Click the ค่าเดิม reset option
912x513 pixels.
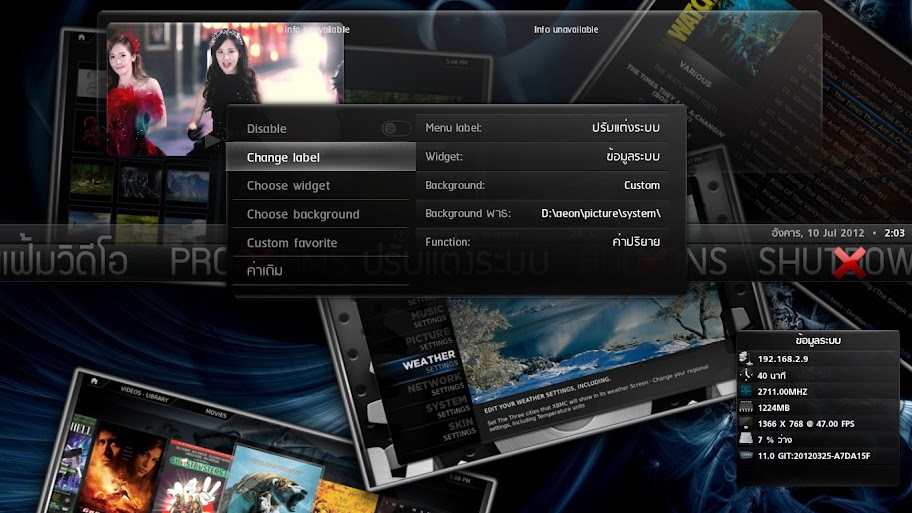[x=321, y=270]
